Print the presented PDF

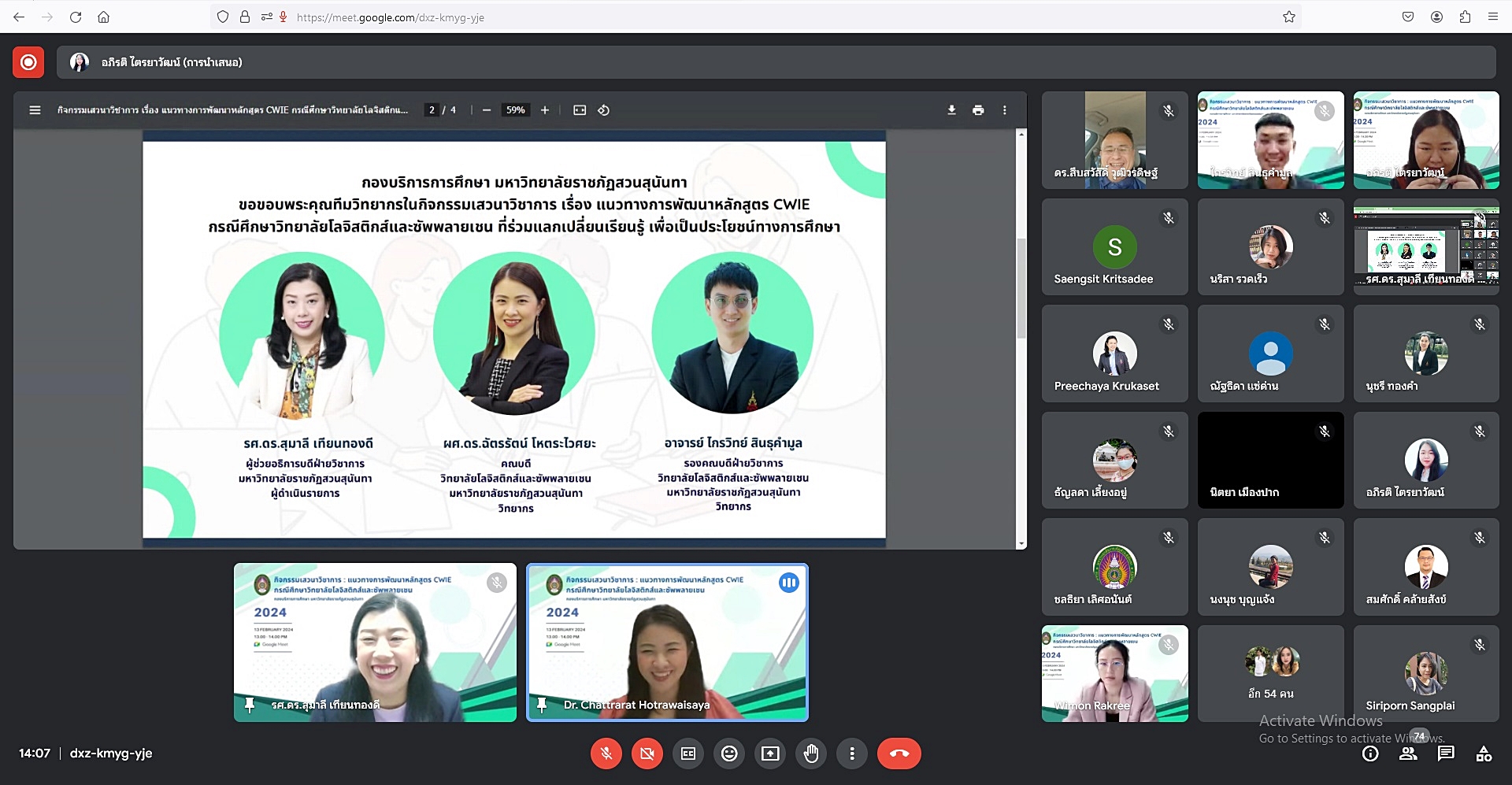coord(978,110)
